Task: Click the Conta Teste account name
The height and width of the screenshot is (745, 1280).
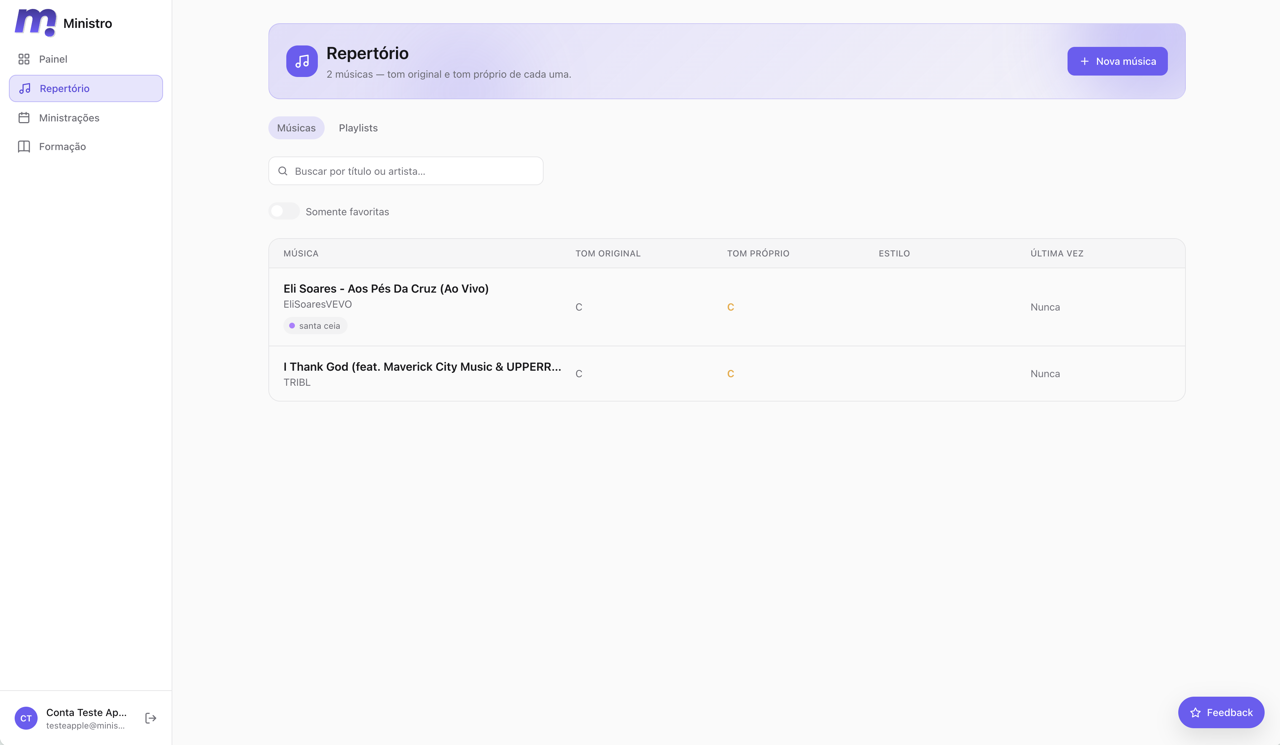Action: tap(86, 712)
